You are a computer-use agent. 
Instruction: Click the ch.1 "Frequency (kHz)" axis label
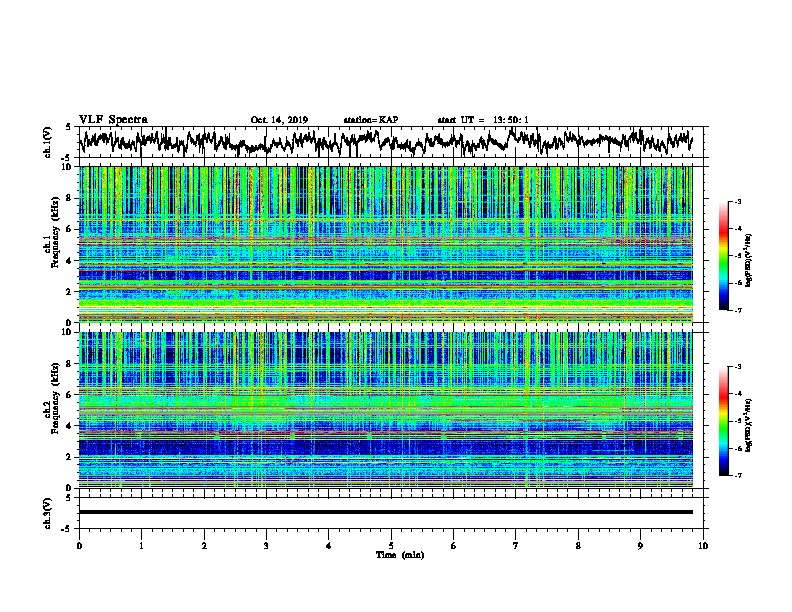pyautogui.click(x=55, y=233)
